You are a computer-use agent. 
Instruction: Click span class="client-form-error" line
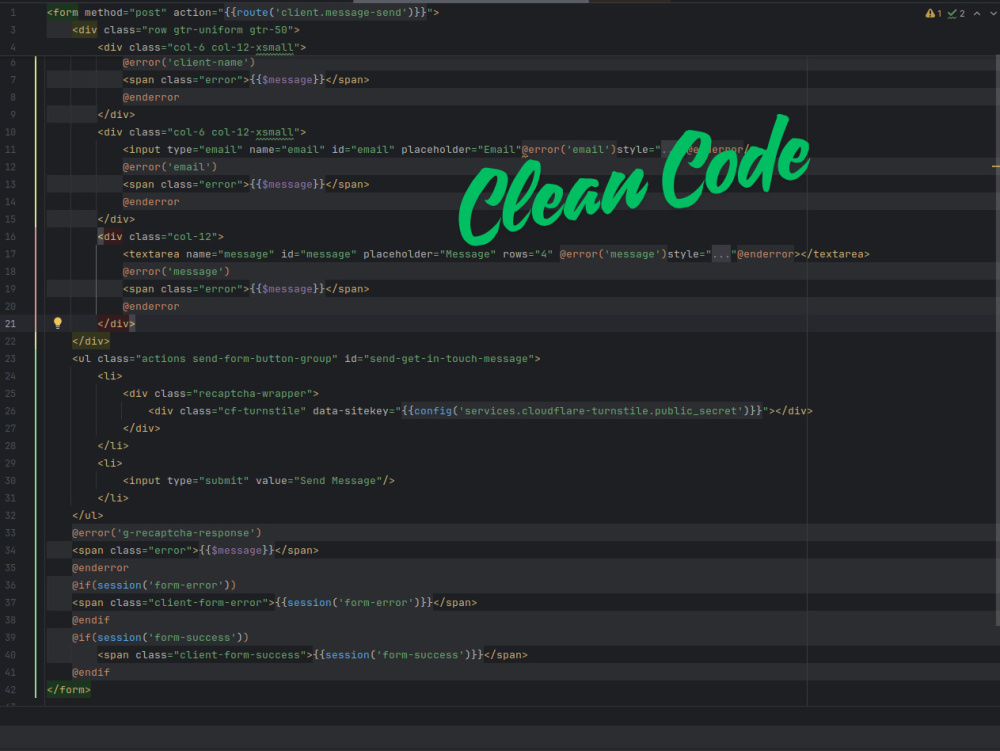click(274, 602)
